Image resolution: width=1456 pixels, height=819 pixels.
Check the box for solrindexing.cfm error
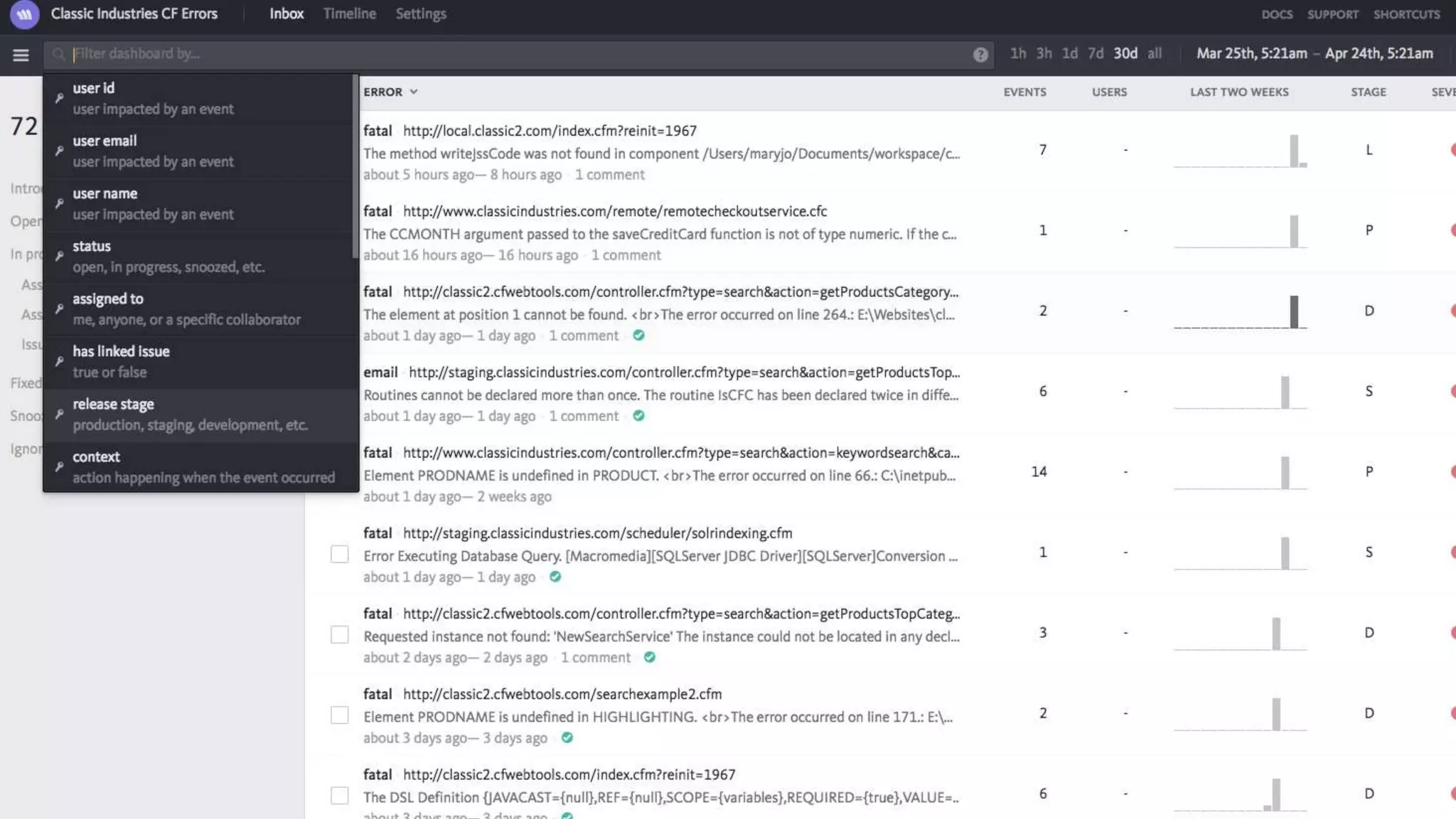click(x=340, y=555)
